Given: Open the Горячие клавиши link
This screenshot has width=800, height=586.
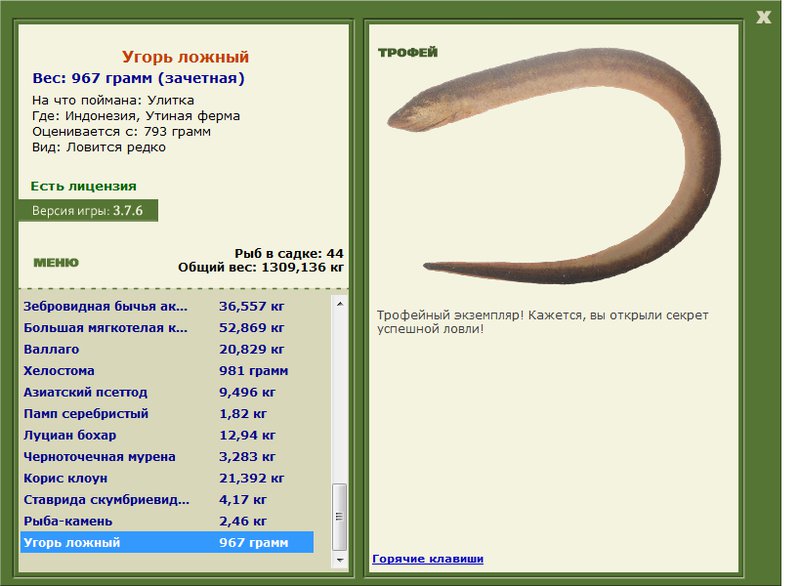Looking at the screenshot, I should pos(428,558).
